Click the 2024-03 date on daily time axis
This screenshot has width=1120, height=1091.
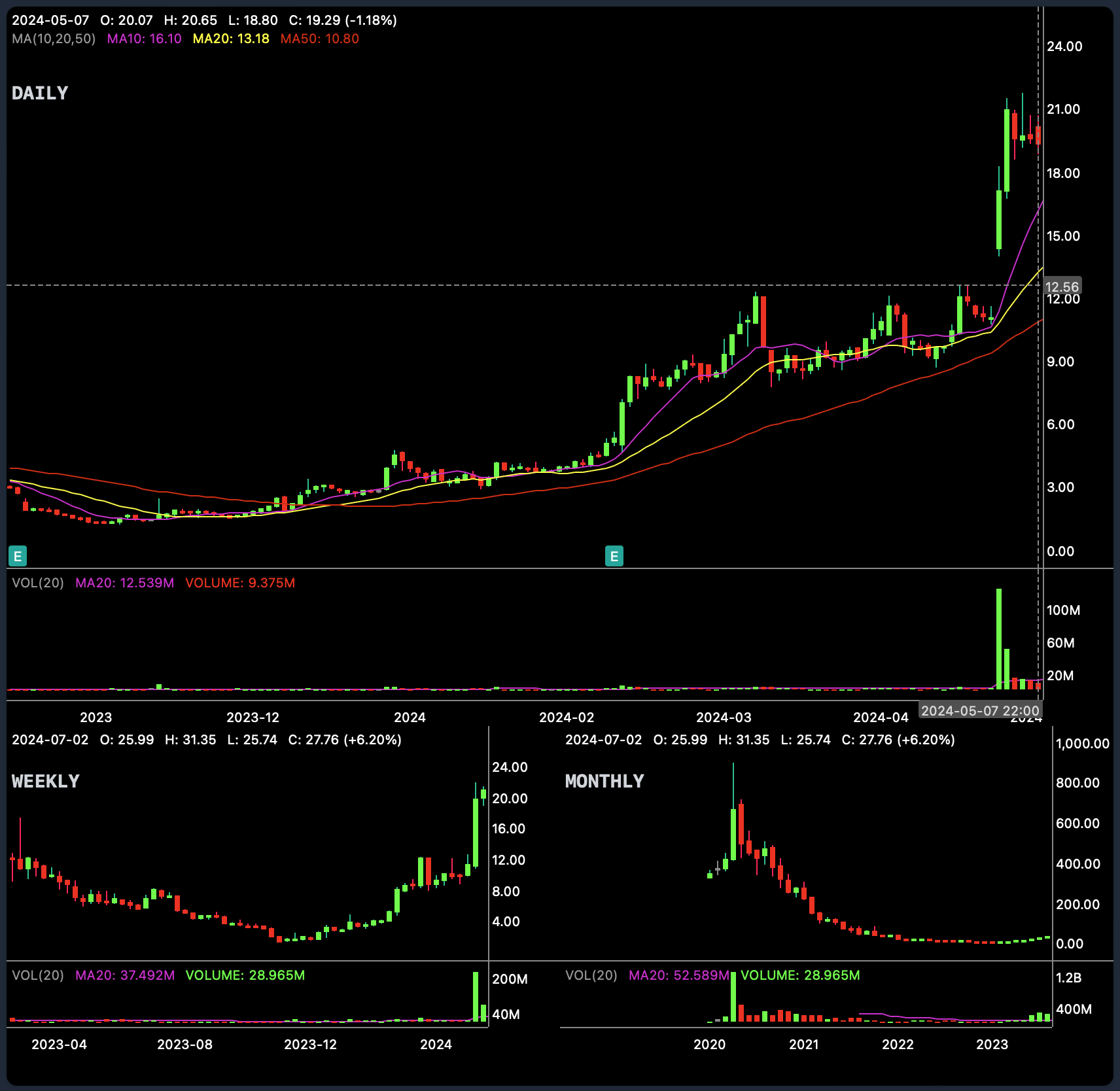pyautogui.click(x=724, y=718)
